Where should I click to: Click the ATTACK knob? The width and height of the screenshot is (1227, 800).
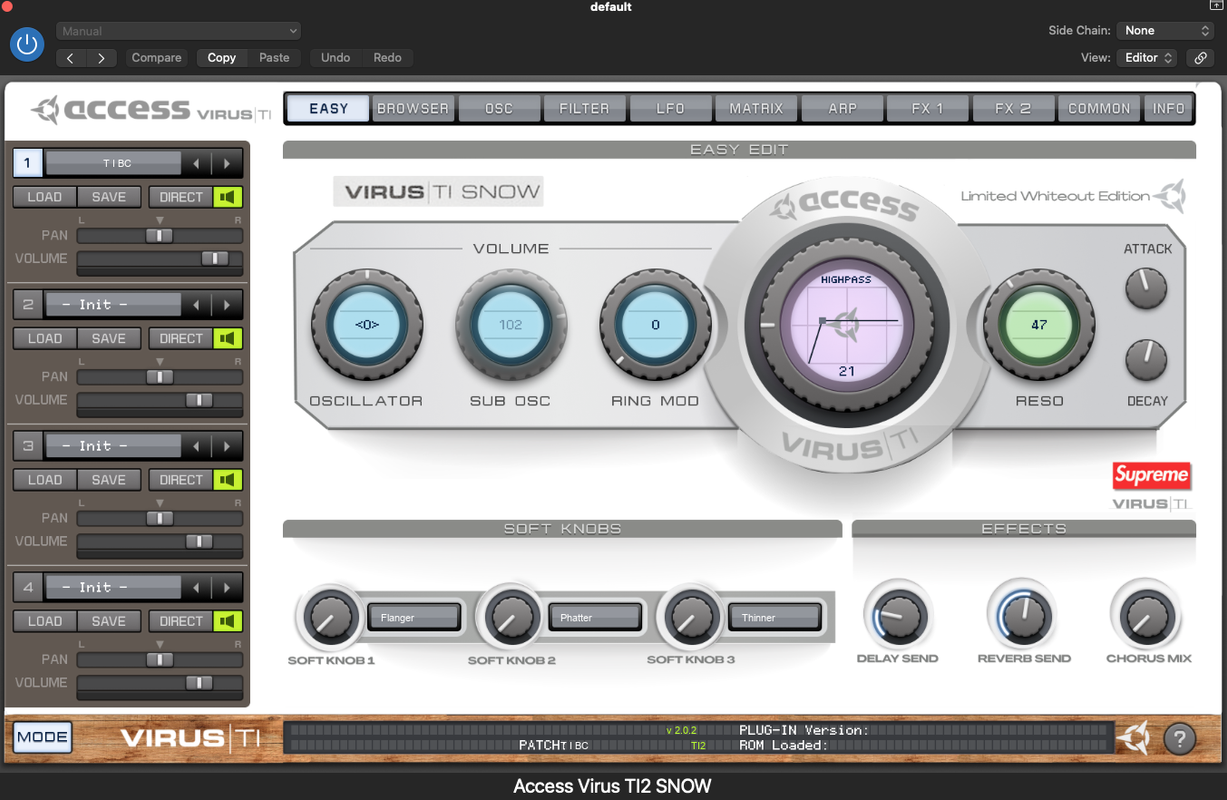click(1146, 288)
